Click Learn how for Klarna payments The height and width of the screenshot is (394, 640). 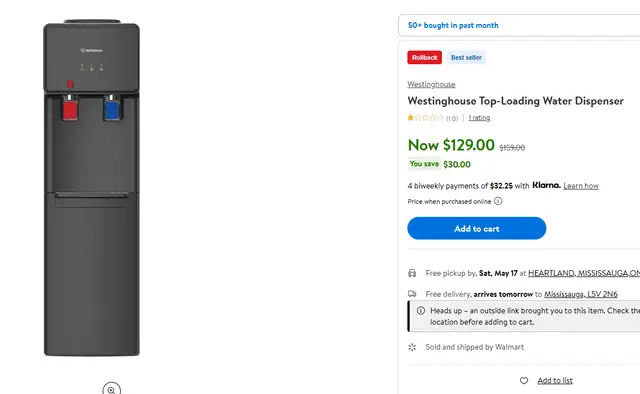(581, 186)
